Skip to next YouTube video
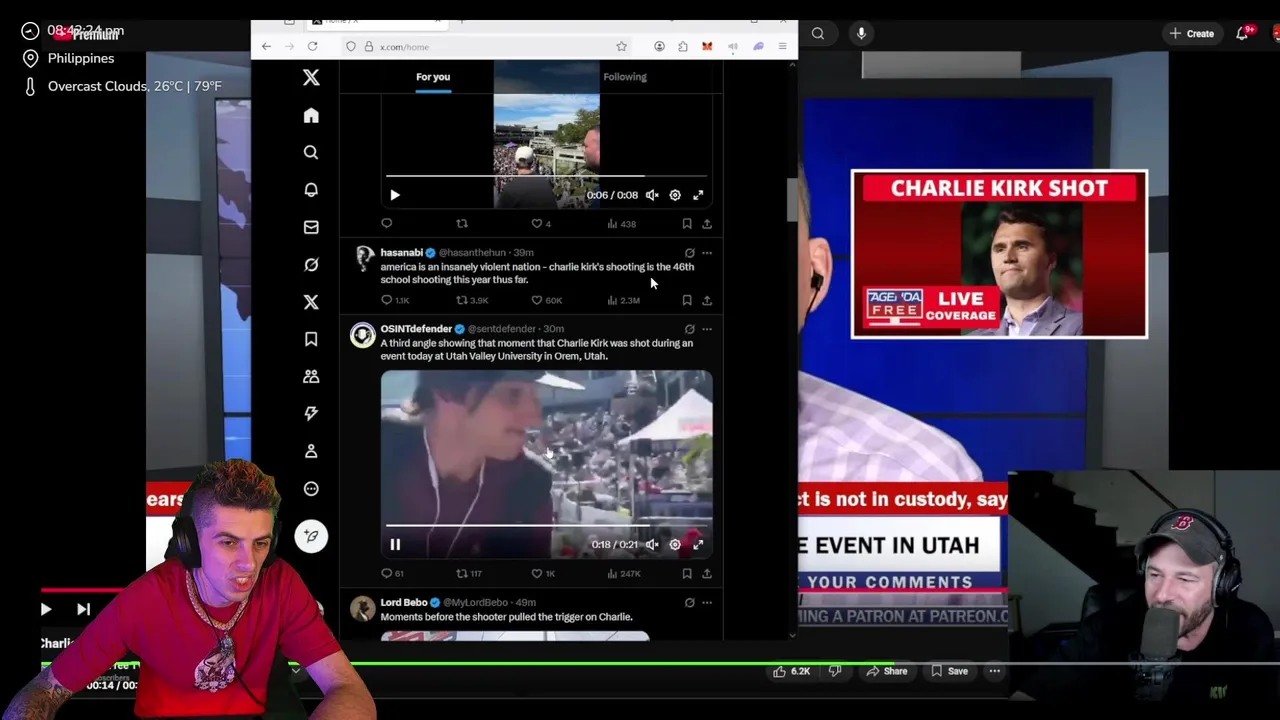The height and width of the screenshot is (720, 1280). (83, 609)
